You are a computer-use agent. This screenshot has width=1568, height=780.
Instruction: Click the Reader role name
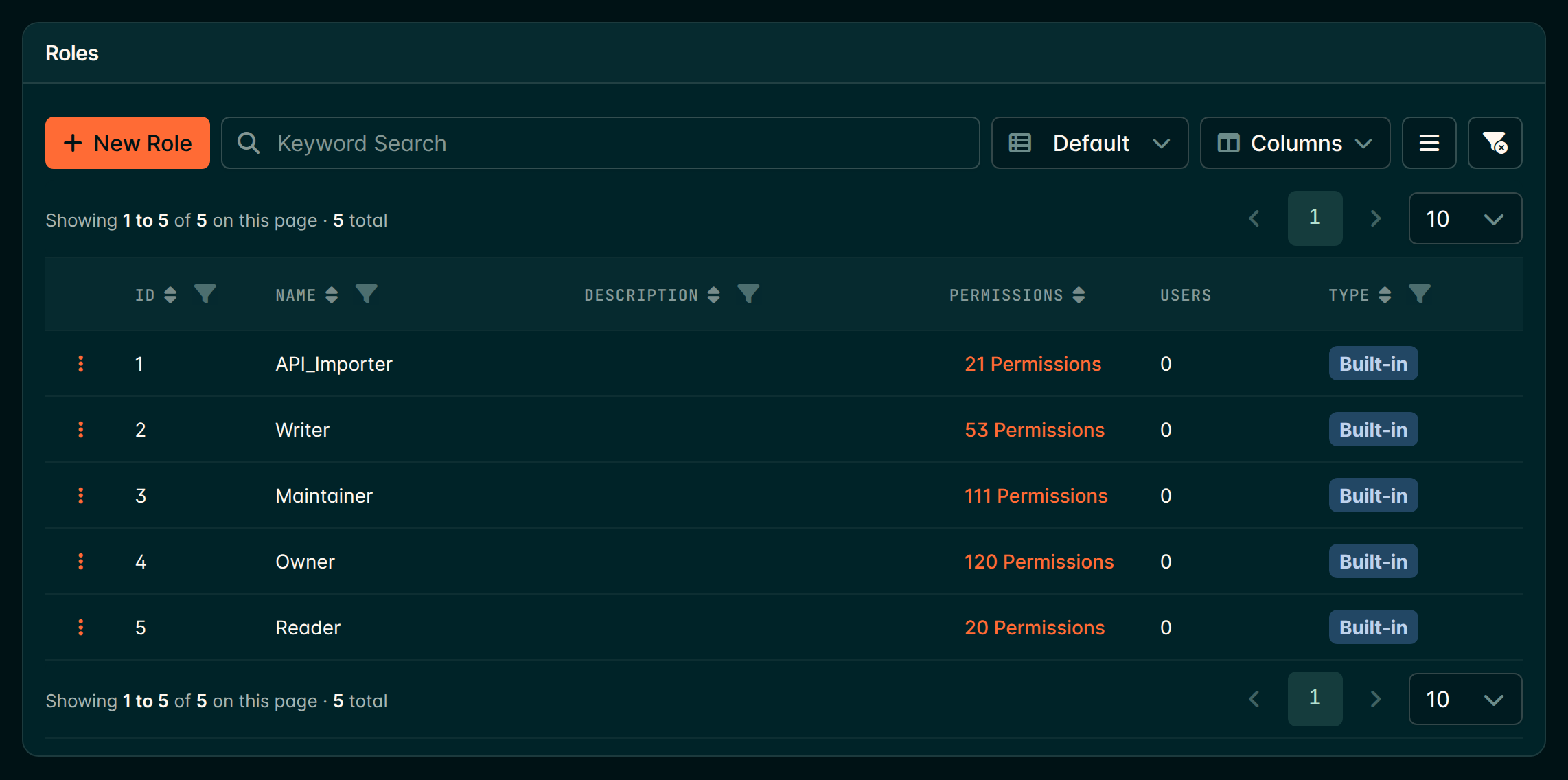(308, 628)
